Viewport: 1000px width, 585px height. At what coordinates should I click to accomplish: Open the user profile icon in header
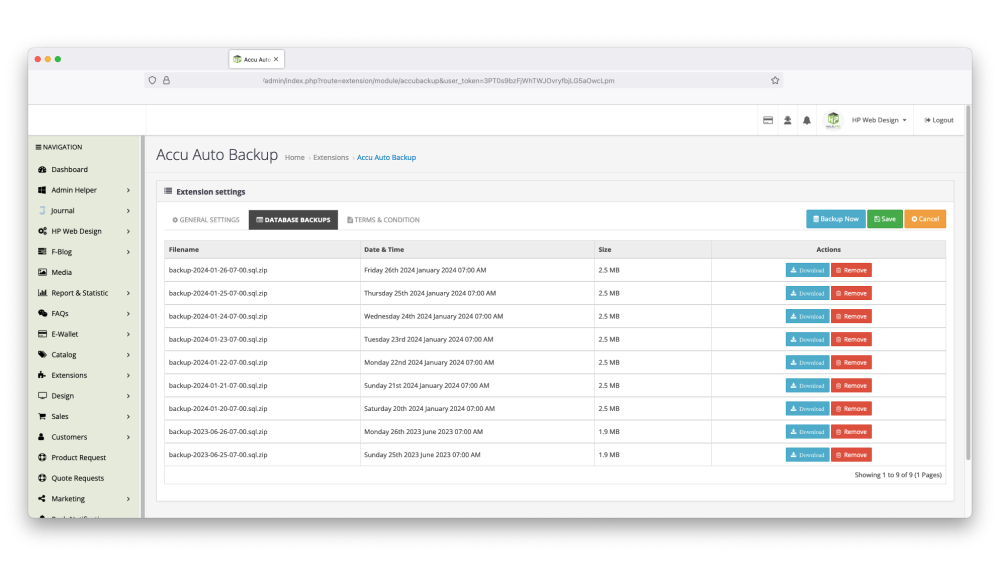pyautogui.click(x=787, y=120)
